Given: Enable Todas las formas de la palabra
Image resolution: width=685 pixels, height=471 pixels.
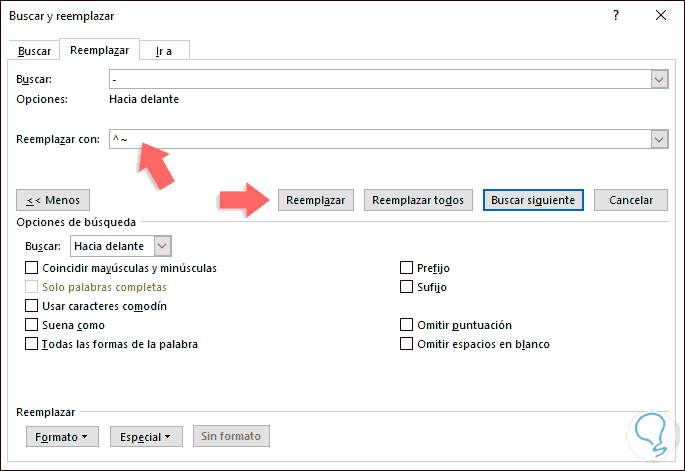Looking at the screenshot, I should click(32, 344).
